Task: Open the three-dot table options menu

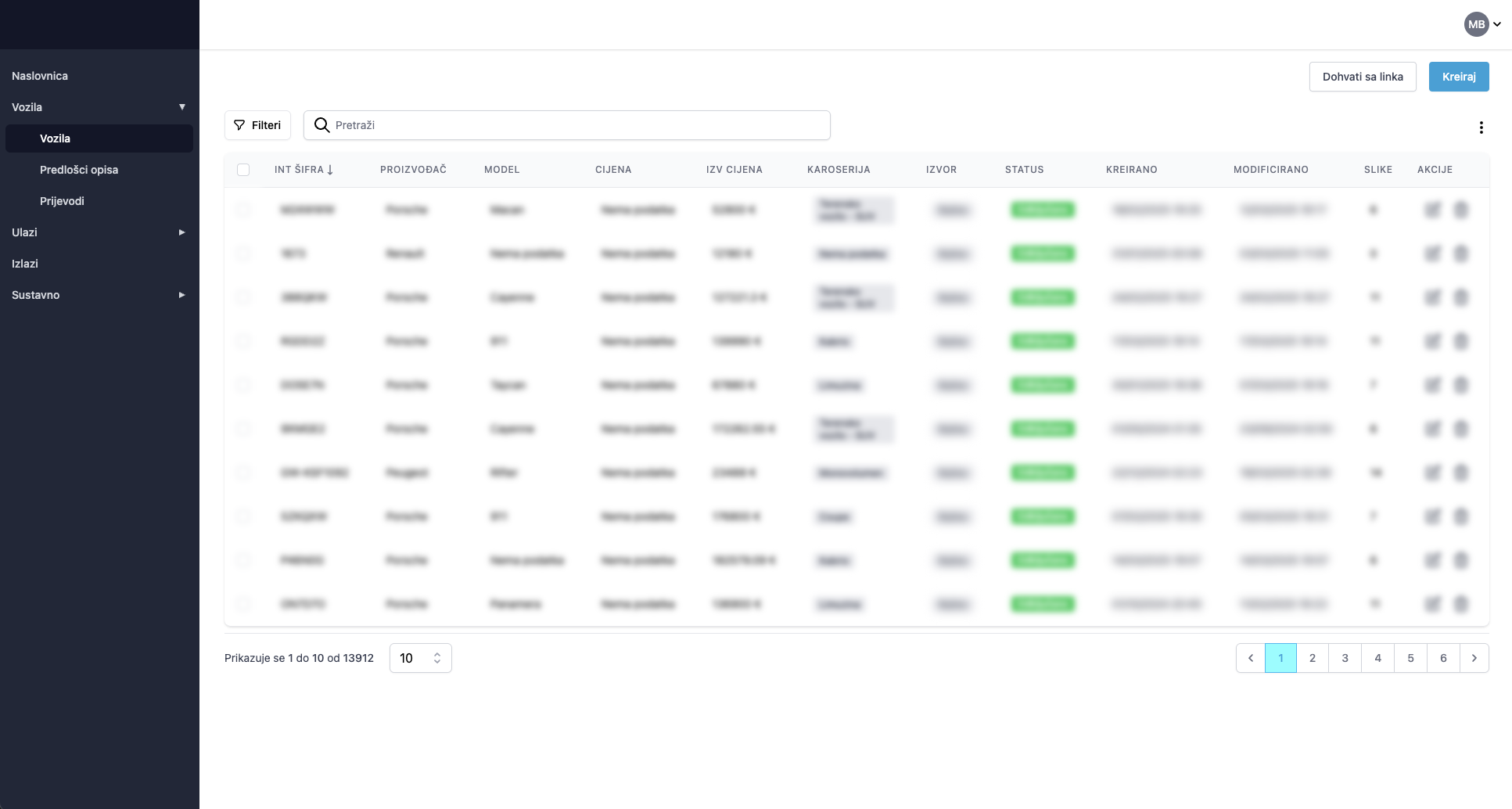Action: coord(1481,128)
